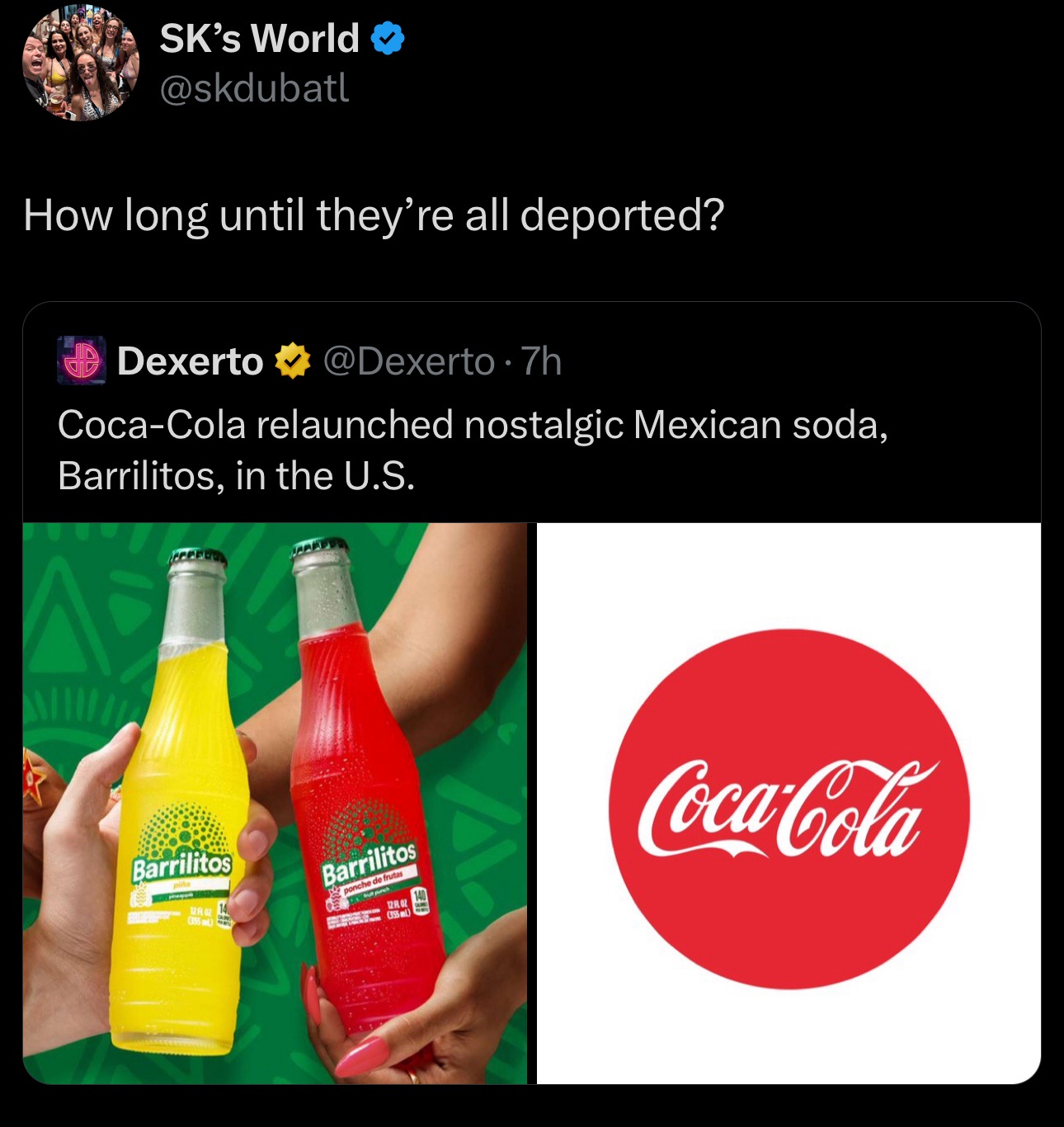Screen dimensions: 1064x1127
Task: Click the red bottle's metal cap
Action: [x=320, y=549]
